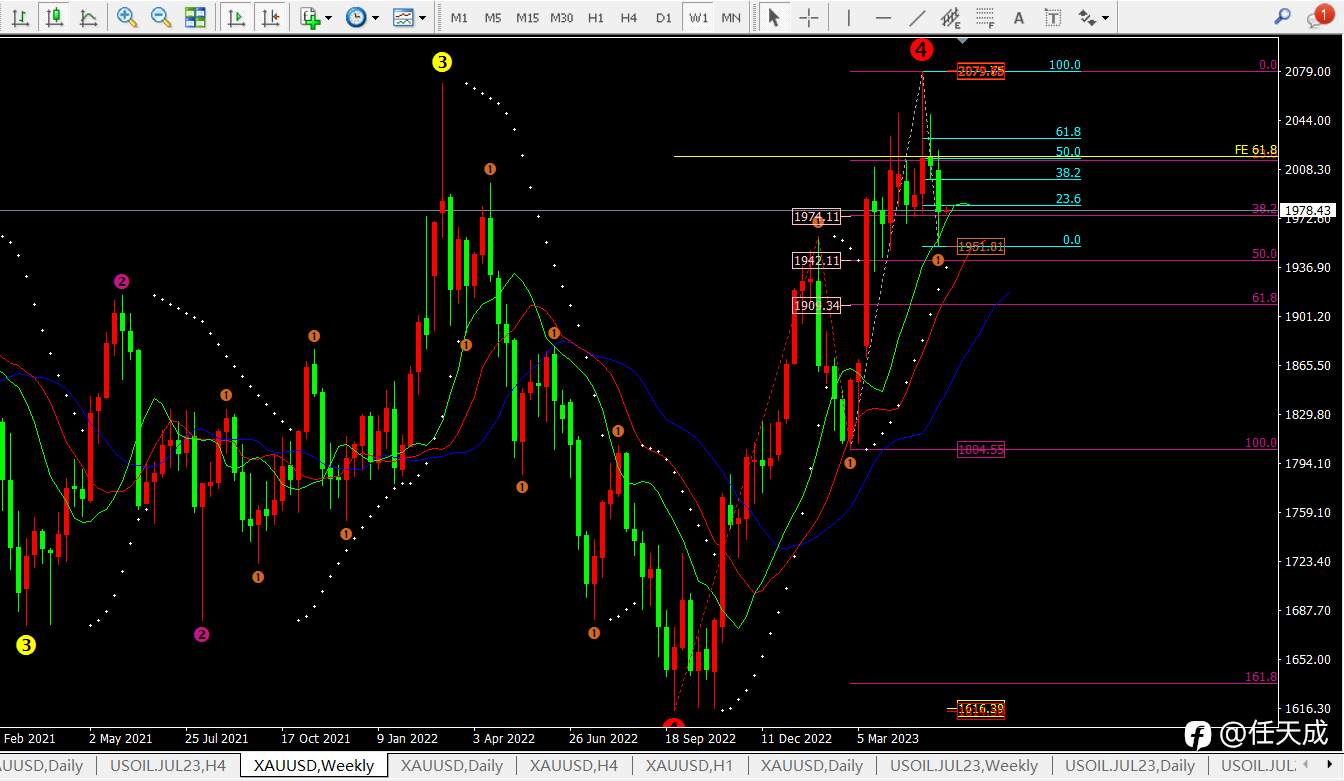
Task: Set timeframe to M30
Action: (x=562, y=18)
